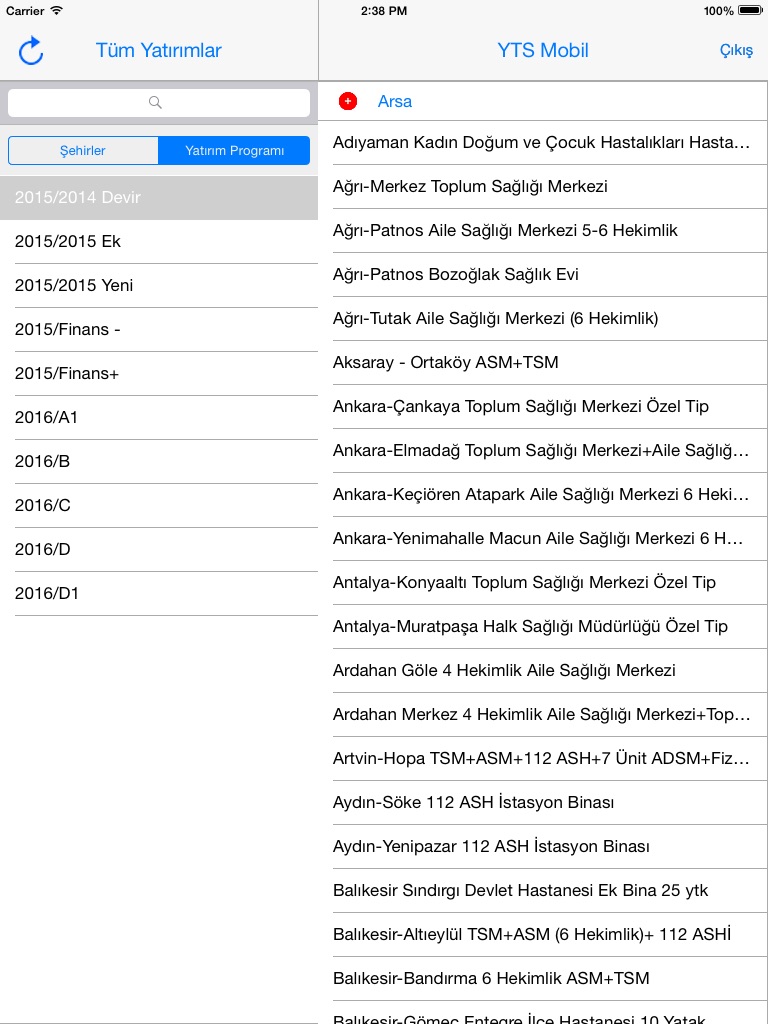The width and height of the screenshot is (768, 1024).
Task: Switch to the Şehirler segment
Action: pyautogui.click(x=83, y=151)
